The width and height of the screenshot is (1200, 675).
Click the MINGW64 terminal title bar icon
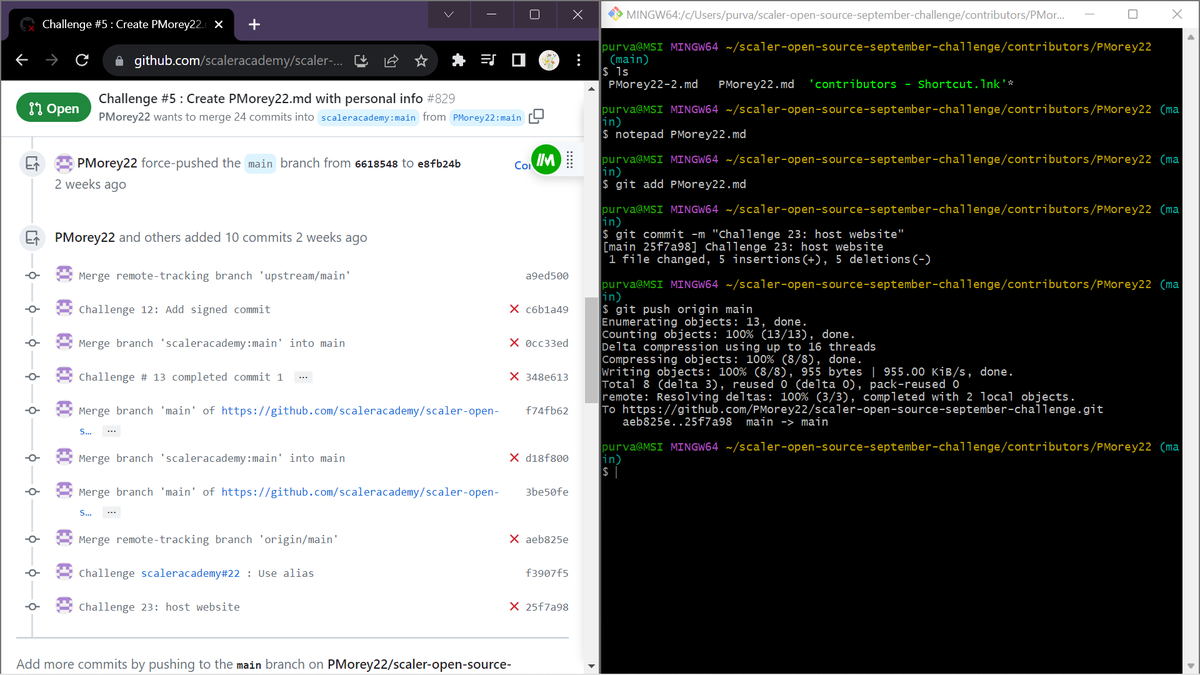pyautogui.click(x=614, y=14)
